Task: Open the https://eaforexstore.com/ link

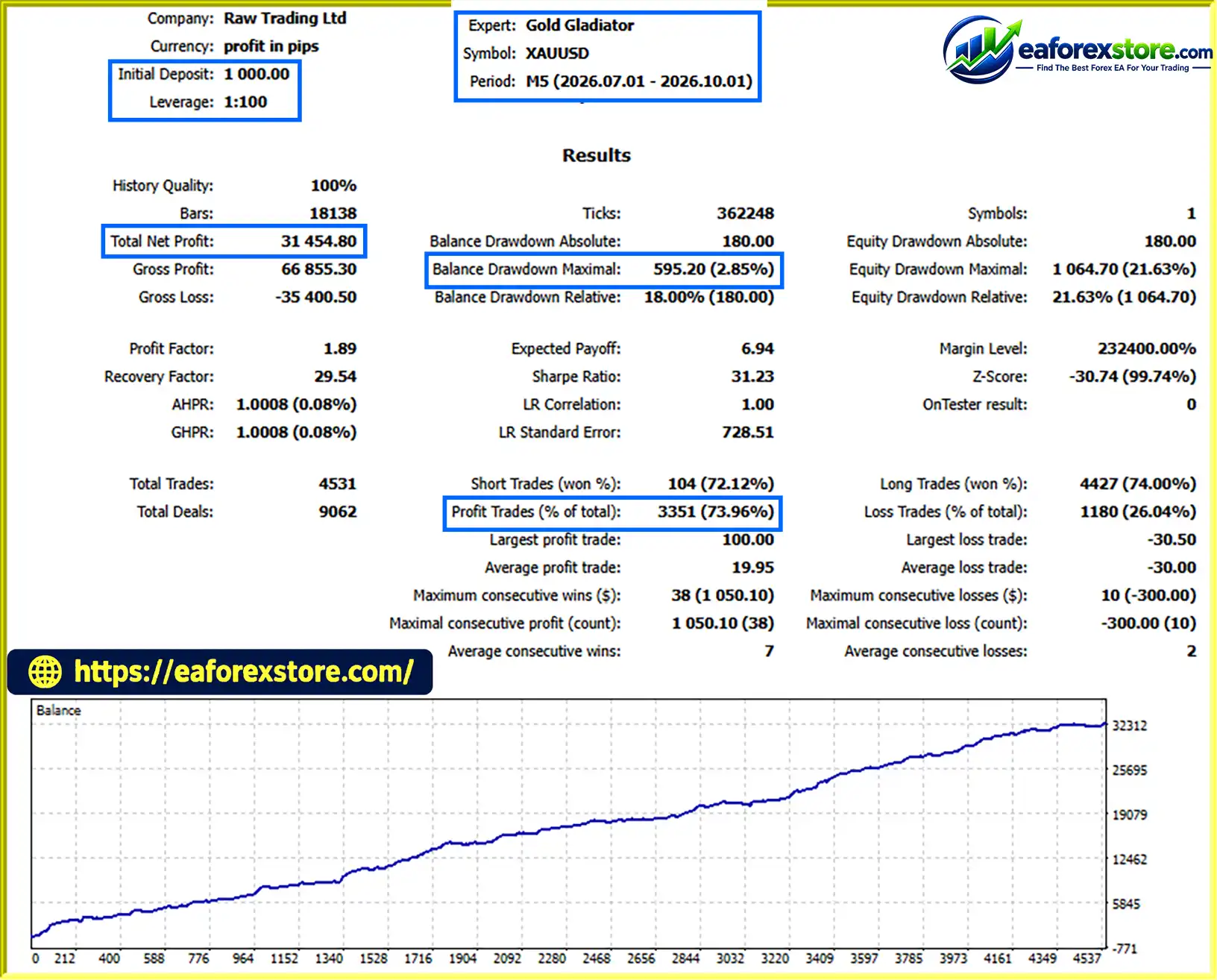Action: (x=244, y=671)
